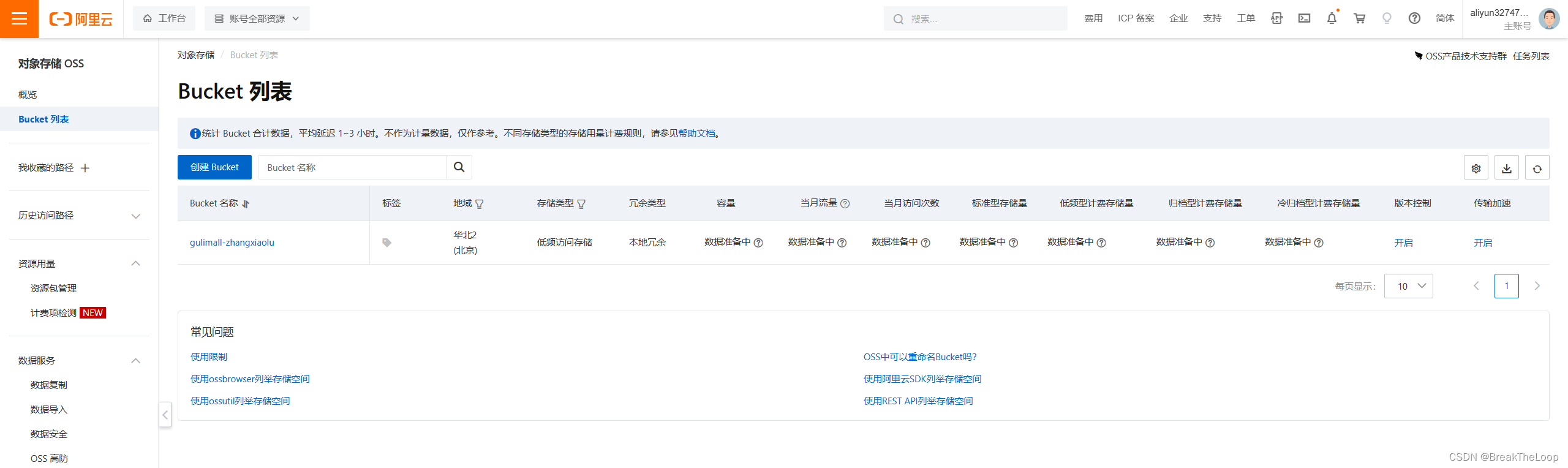Focus the top search box
1568x468 pixels.
[975, 19]
